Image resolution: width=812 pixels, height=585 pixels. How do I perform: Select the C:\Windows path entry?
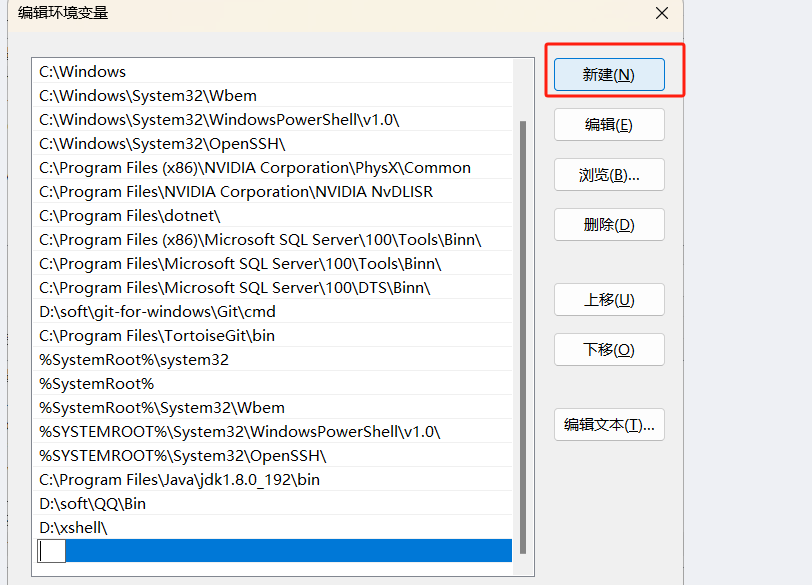point(83,72)
